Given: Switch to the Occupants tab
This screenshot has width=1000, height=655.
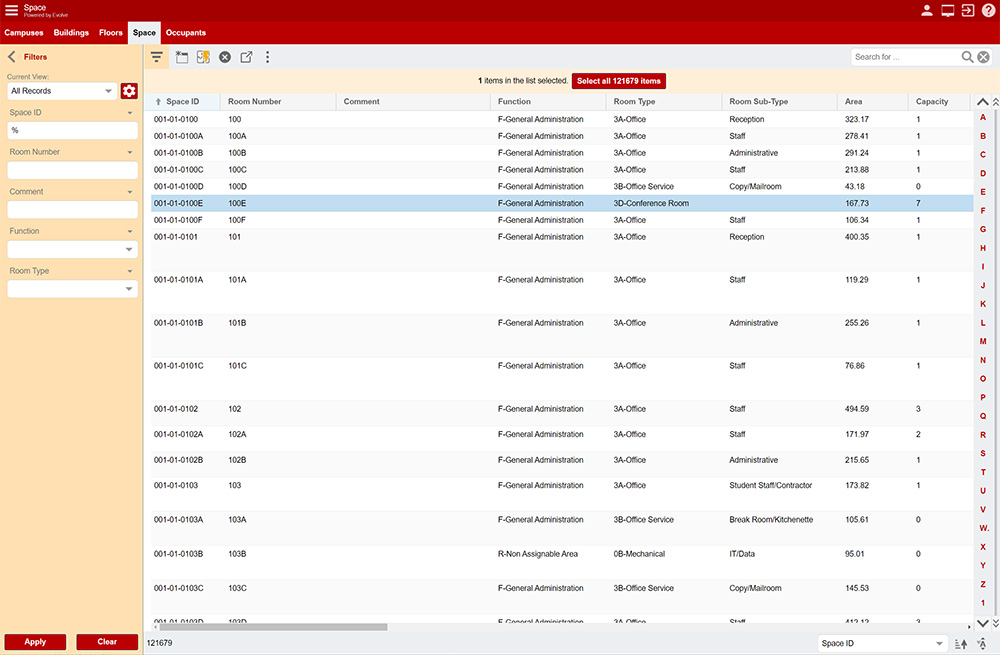Looking at the screenshot, I should (x=185, y=33).
